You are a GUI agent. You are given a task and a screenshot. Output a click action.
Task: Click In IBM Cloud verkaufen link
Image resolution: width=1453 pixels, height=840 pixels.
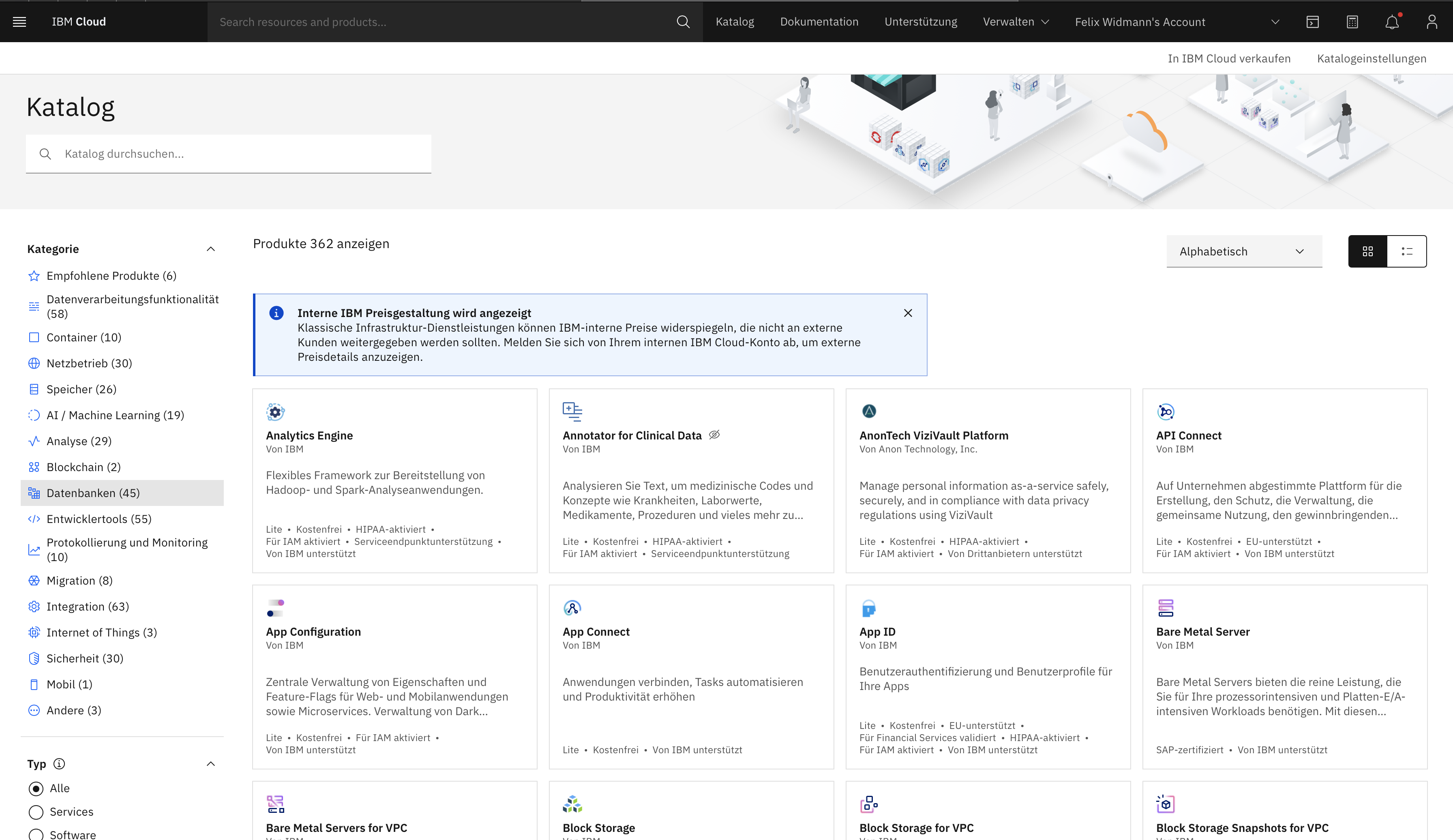(x=1229, y=58)
